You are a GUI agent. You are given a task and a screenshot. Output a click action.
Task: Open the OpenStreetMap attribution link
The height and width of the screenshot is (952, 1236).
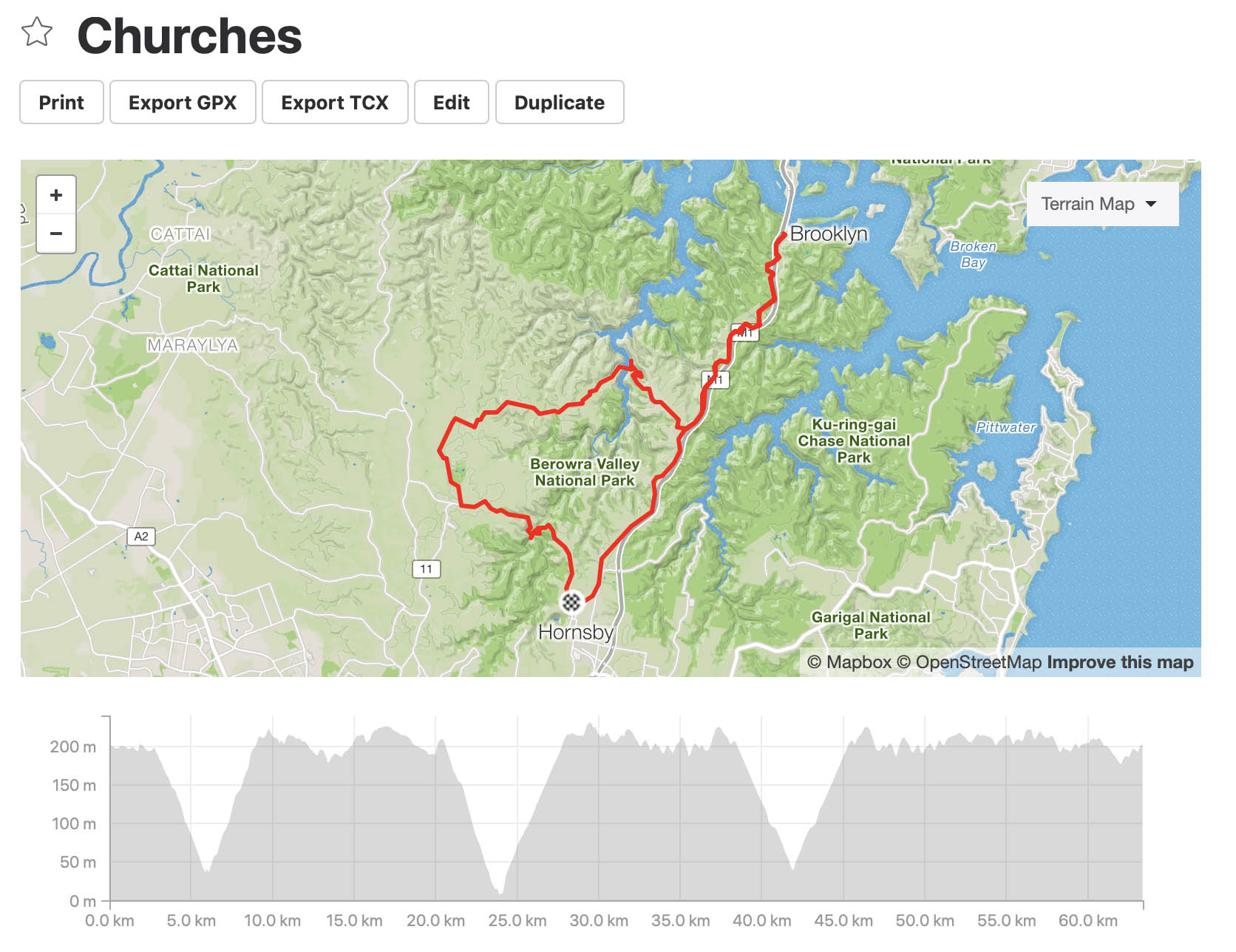pyautogui.click(x=969, y=662)
